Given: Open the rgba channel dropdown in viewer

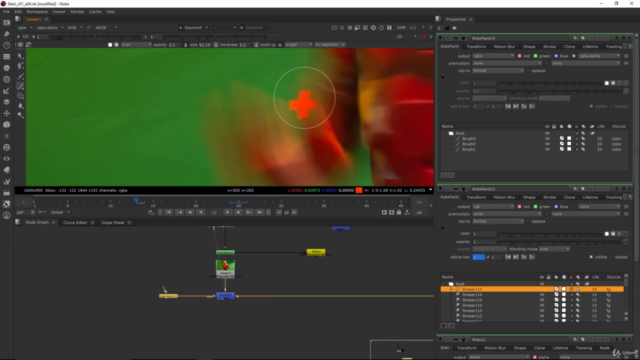Looking at the screenshot, I should pyautogui.click(x=24, y=28).
